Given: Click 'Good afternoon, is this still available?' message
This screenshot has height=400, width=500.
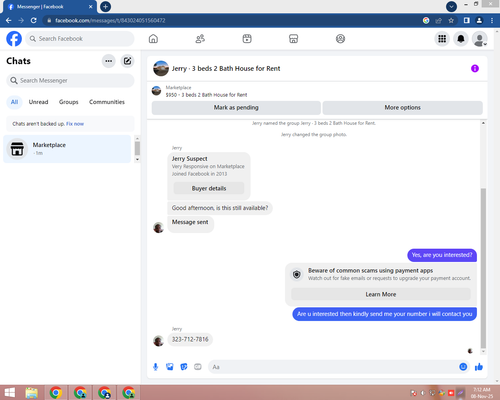Looking at the screenshot, I should [x=220, y=208].
